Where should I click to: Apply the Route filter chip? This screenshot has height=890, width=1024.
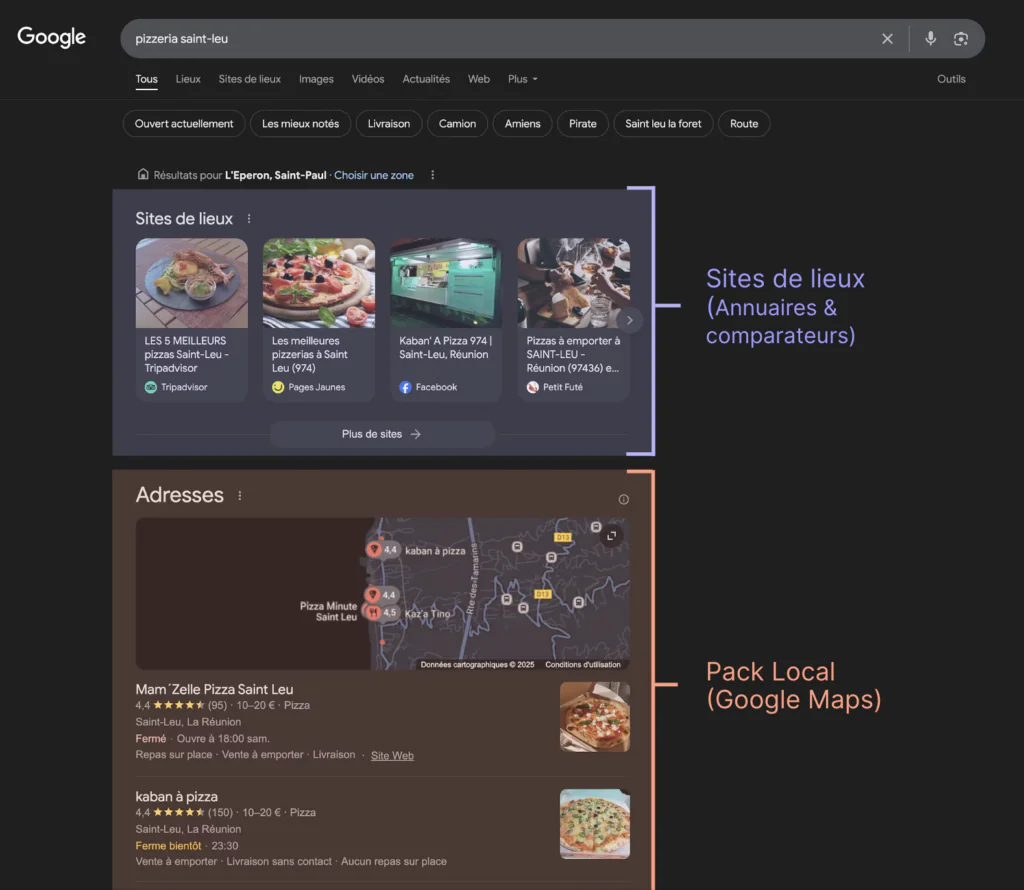pos(744,123)
